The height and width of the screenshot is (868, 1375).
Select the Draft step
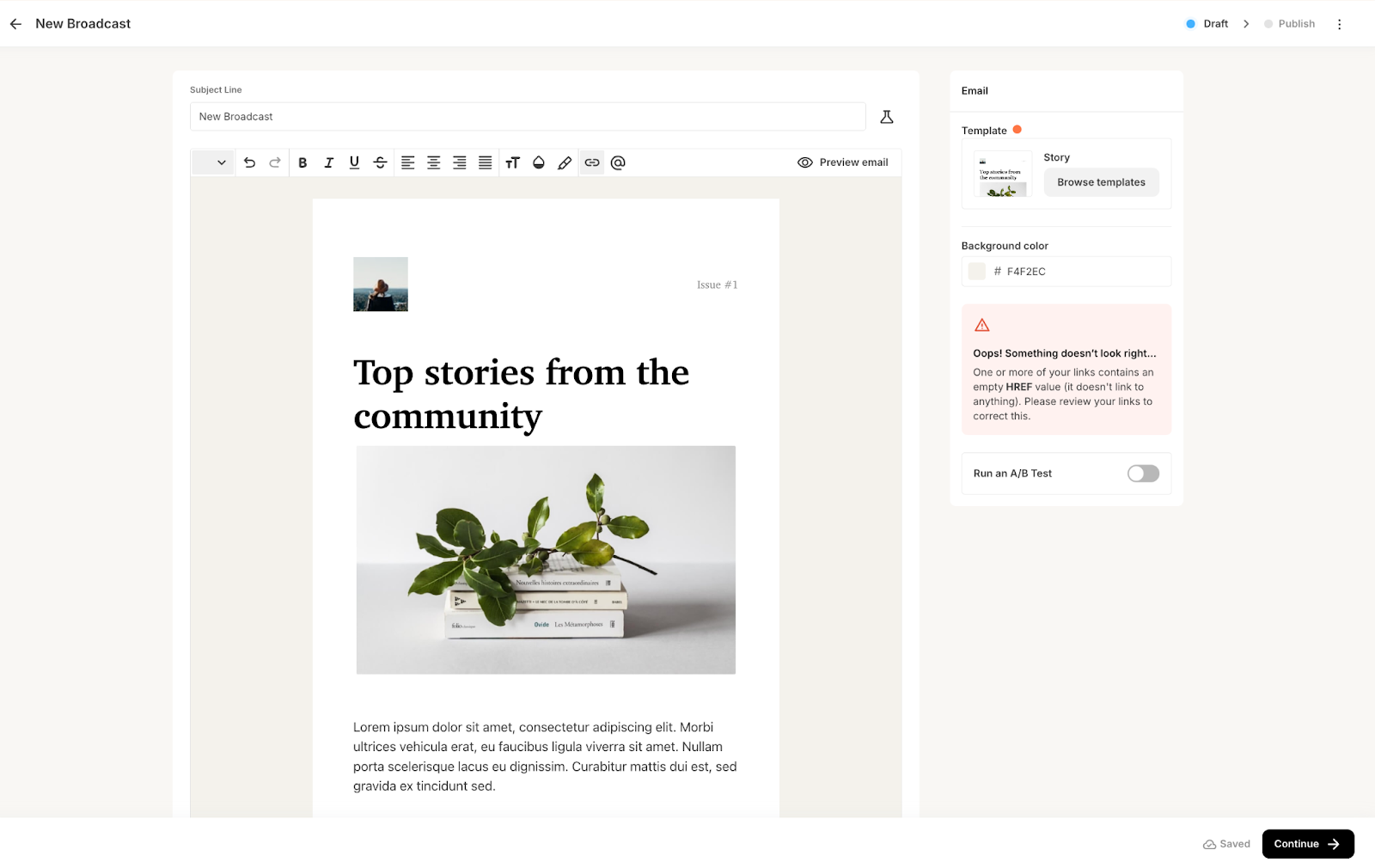(x=1207, y=24)
